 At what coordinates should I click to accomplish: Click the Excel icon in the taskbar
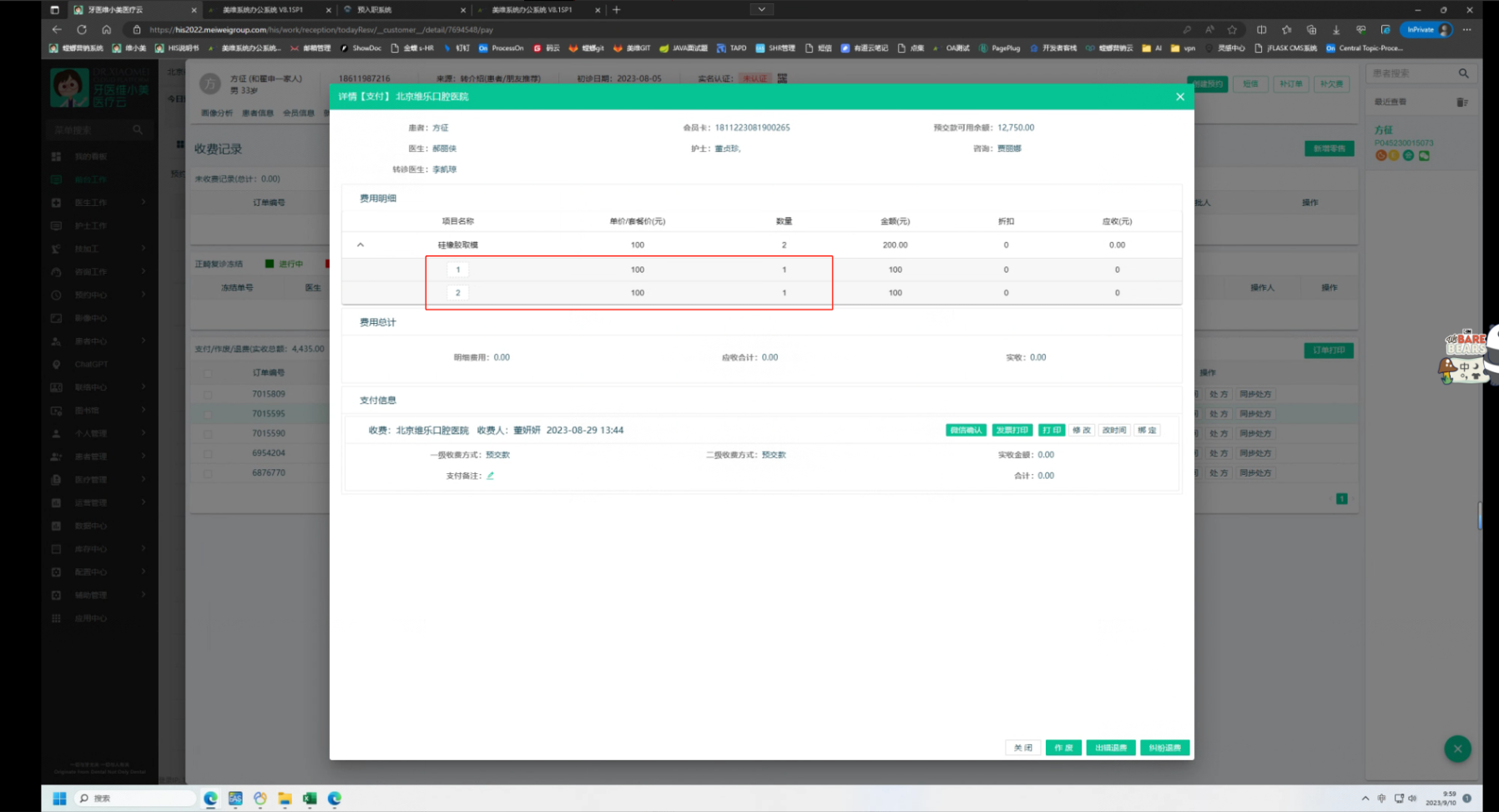click(x=310, y=799)
